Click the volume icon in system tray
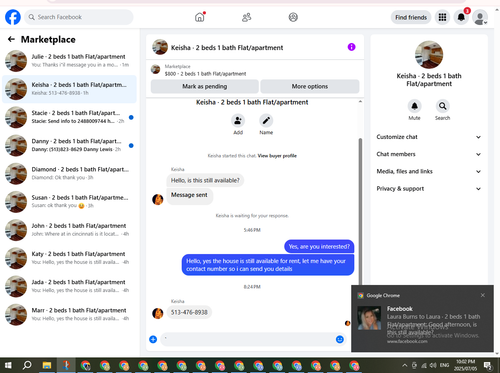 (433, 365)
